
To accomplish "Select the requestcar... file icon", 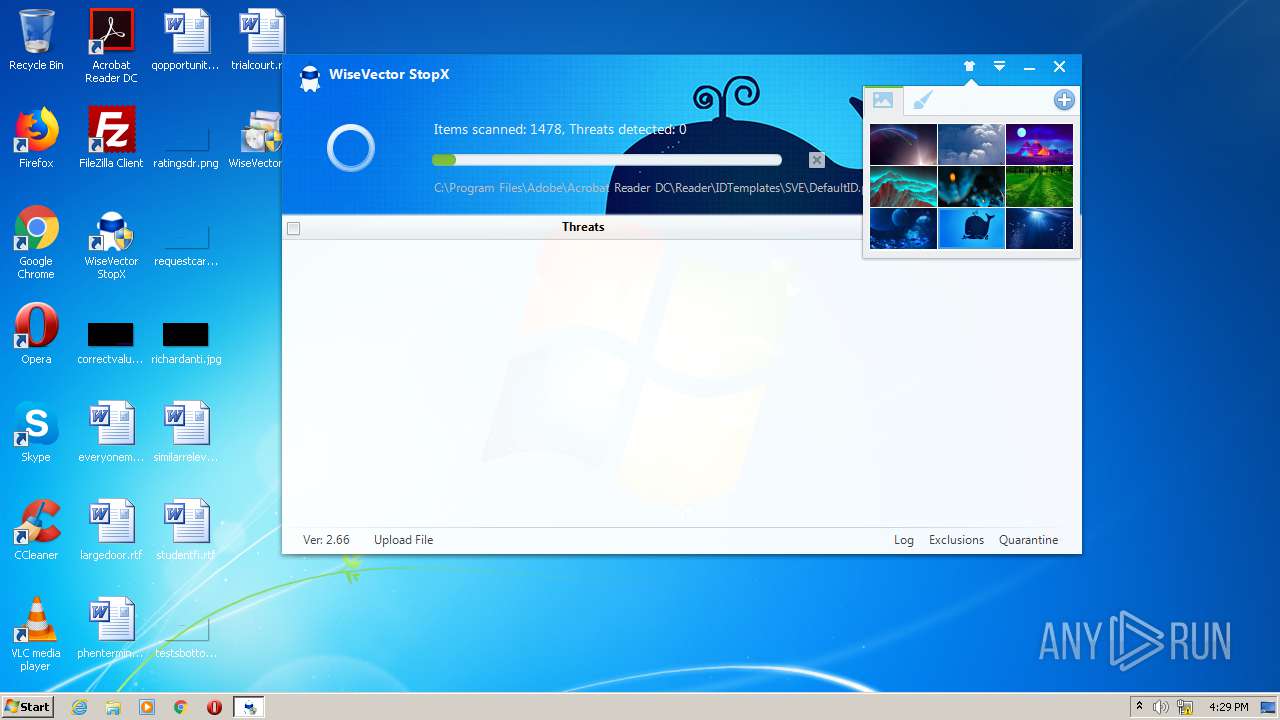I will tap(185, 245).
